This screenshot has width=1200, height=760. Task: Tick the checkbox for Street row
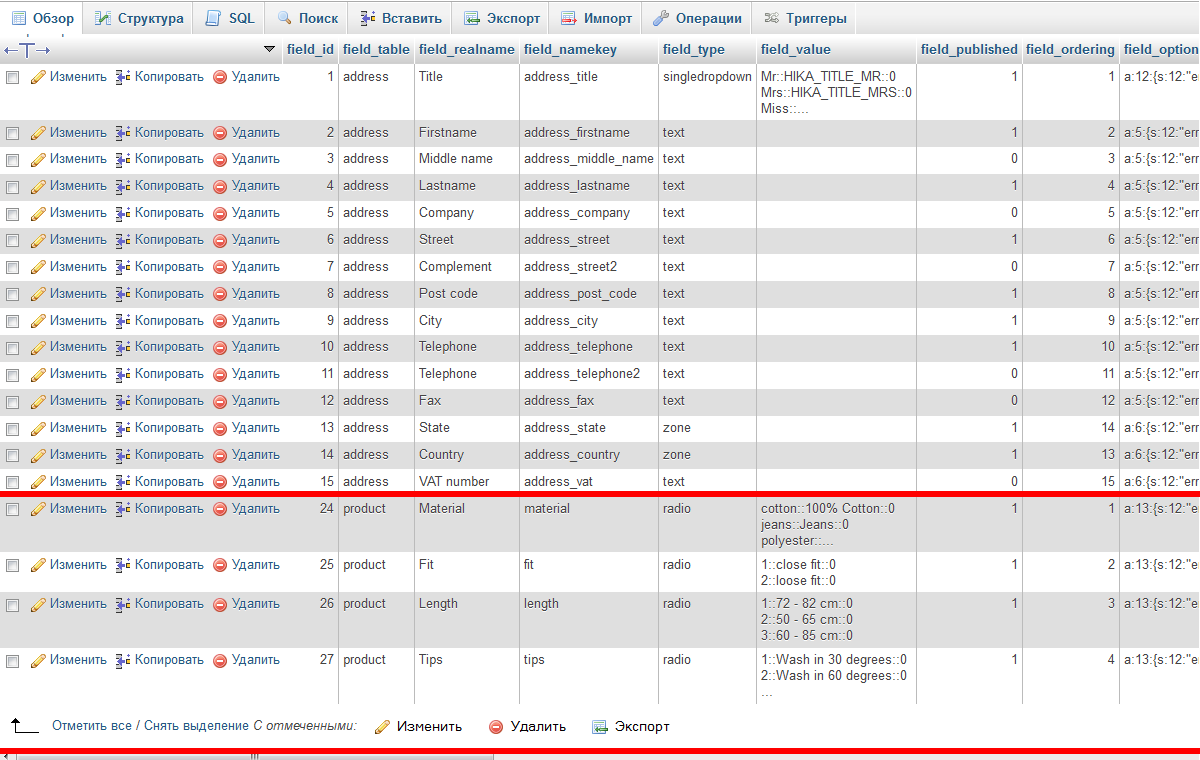13,240
